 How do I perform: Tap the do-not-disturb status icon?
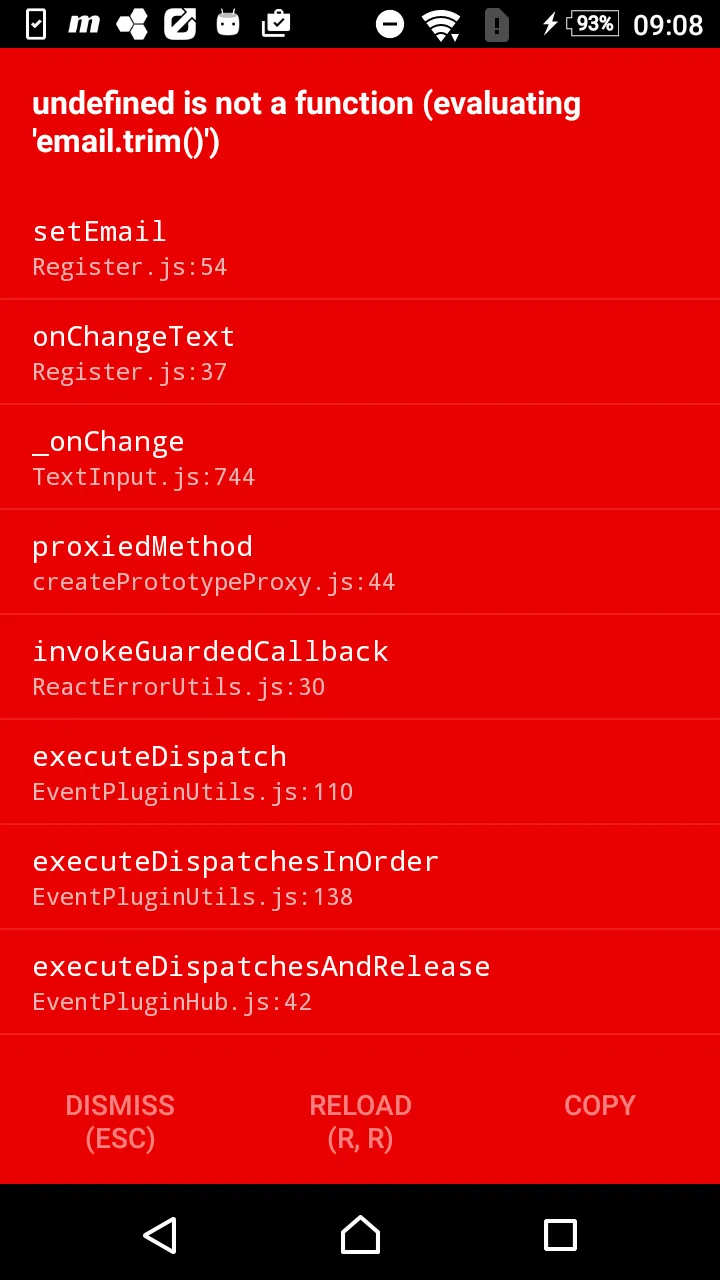[x=390, y=24]
